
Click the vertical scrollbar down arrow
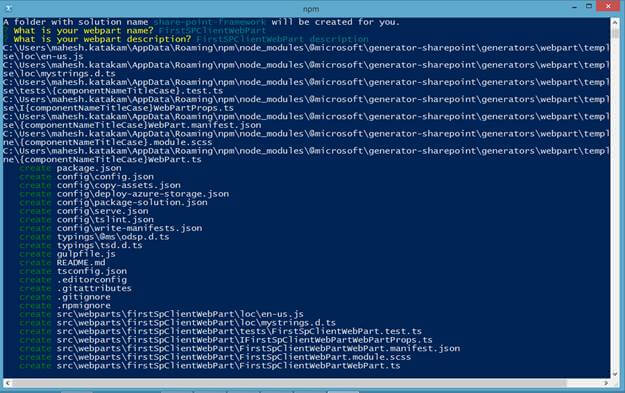coord(615,374)
